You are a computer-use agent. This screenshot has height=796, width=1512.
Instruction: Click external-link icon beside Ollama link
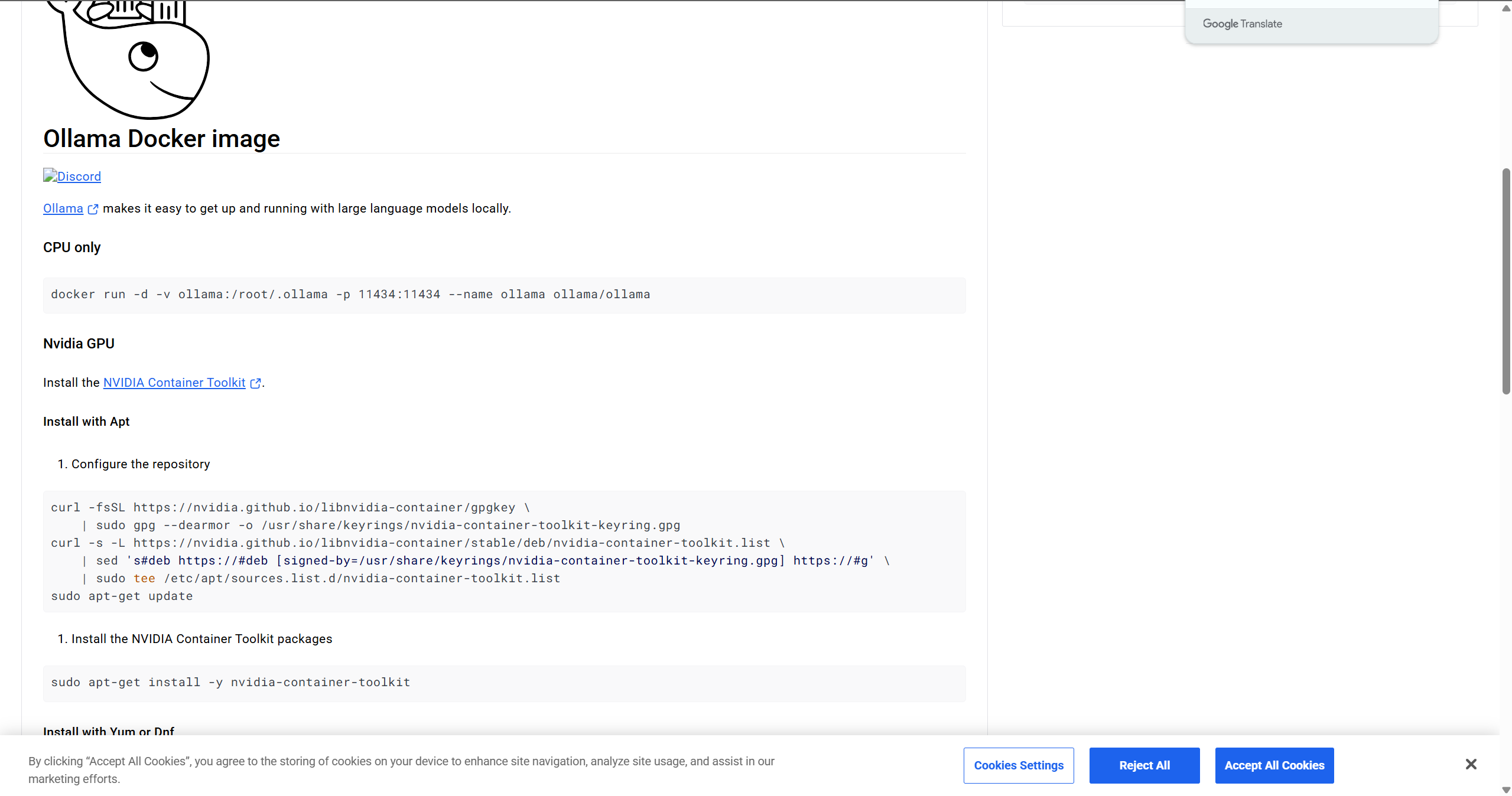pyautogui.click(x=93, y=209)
